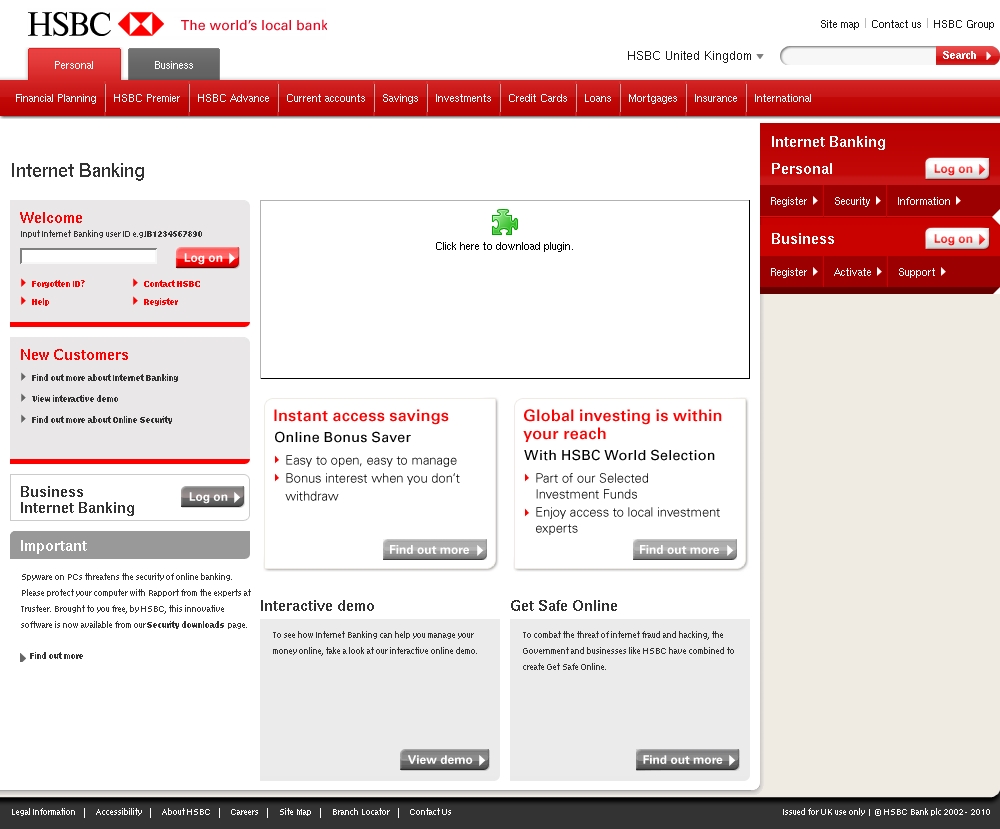Open Register under Business in sidebar
Image resolution: width=1000 pixels, height=829 pixels.
click(793, 272)
